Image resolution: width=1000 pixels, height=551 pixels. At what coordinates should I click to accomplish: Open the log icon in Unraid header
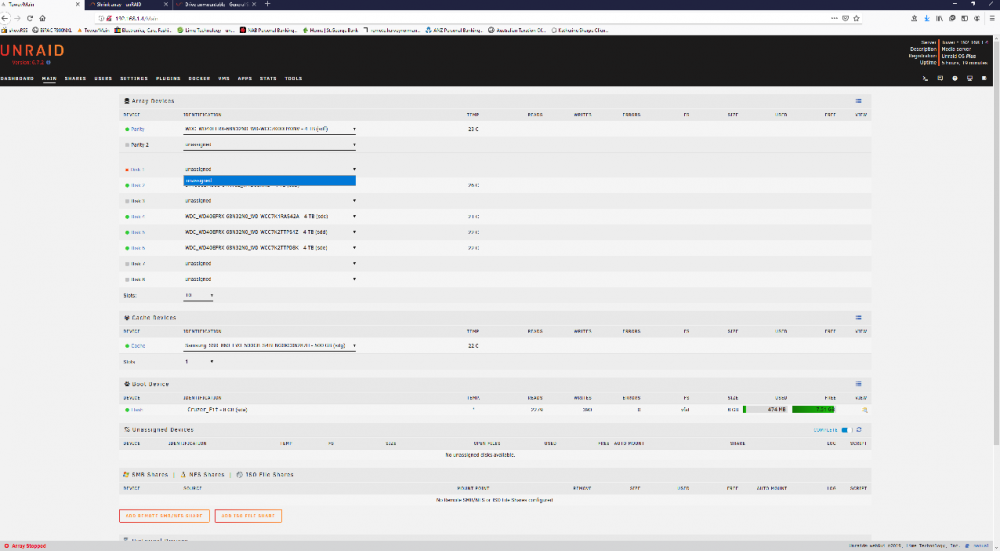pyautogui.click(x=984, y=78)
